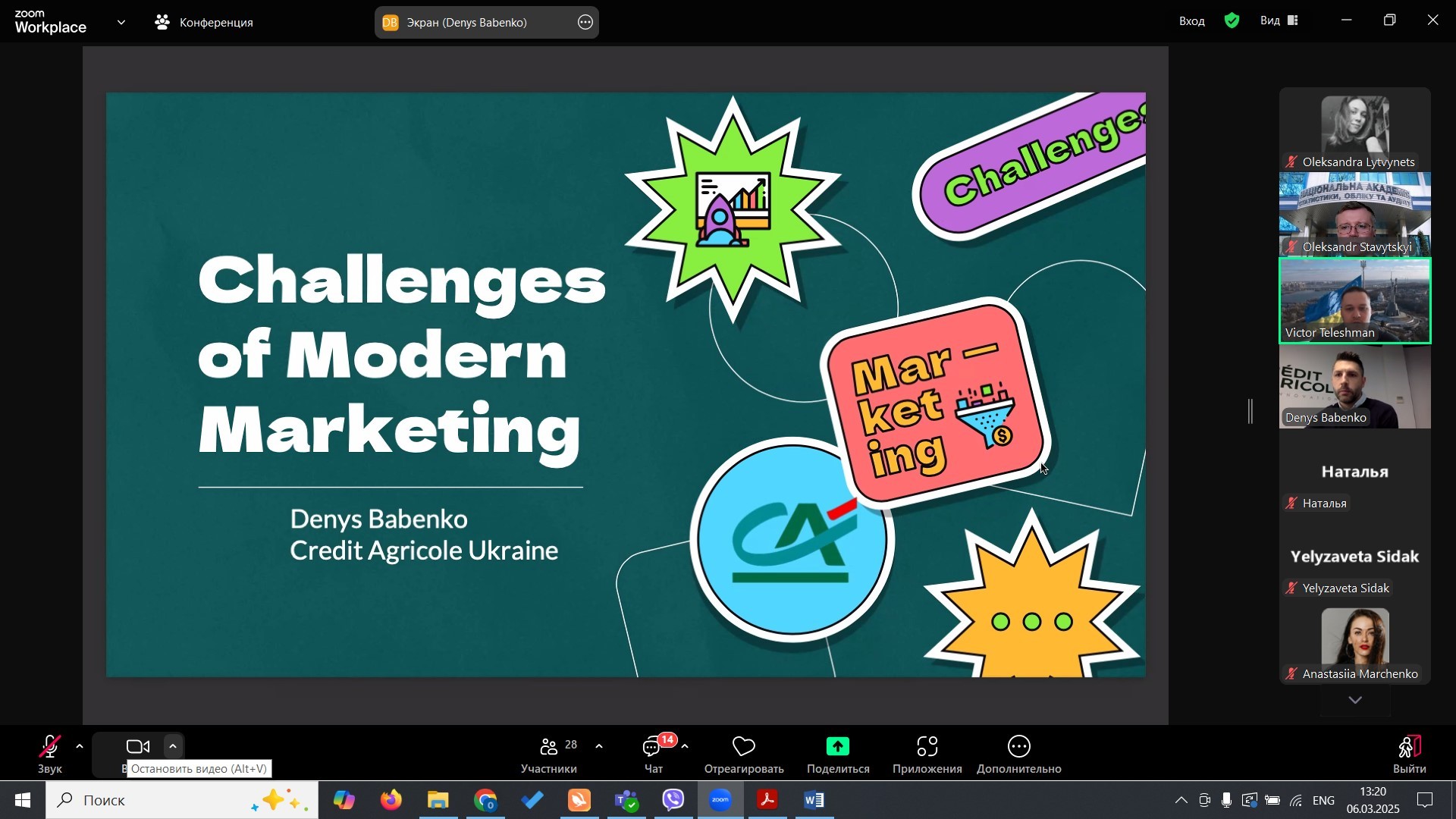Open the More options ellipsis icon

pos(1018,748)
